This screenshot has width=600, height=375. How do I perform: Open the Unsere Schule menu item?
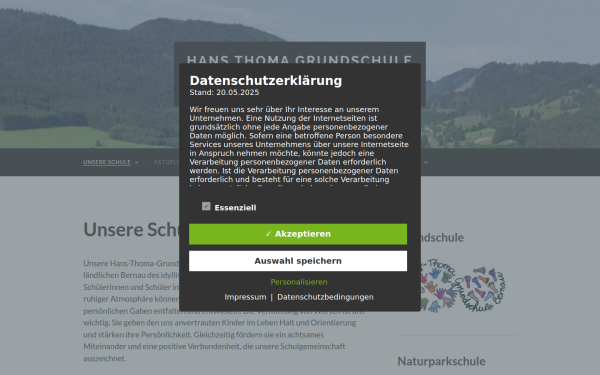pyautogui.click(x=107, y=162)
